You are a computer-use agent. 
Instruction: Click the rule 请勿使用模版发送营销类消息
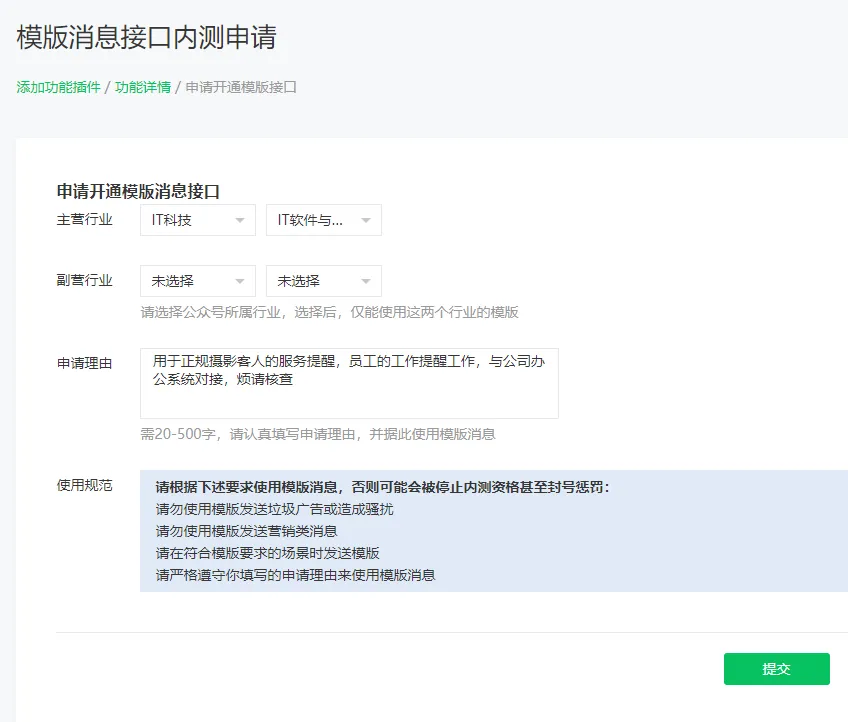[x=246, y=531]
